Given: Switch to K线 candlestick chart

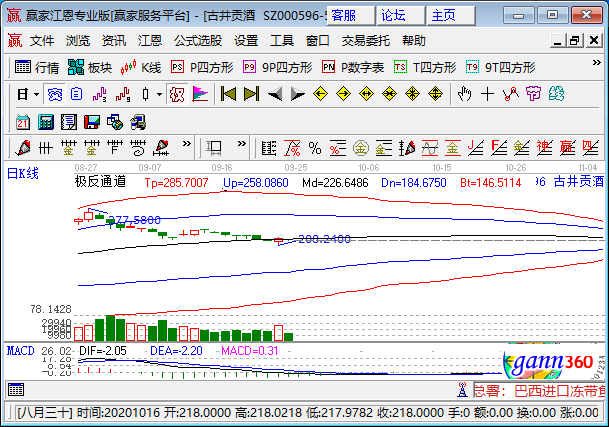Looking at the screenshot, I should pyautogui.click(x=141, y=68).
